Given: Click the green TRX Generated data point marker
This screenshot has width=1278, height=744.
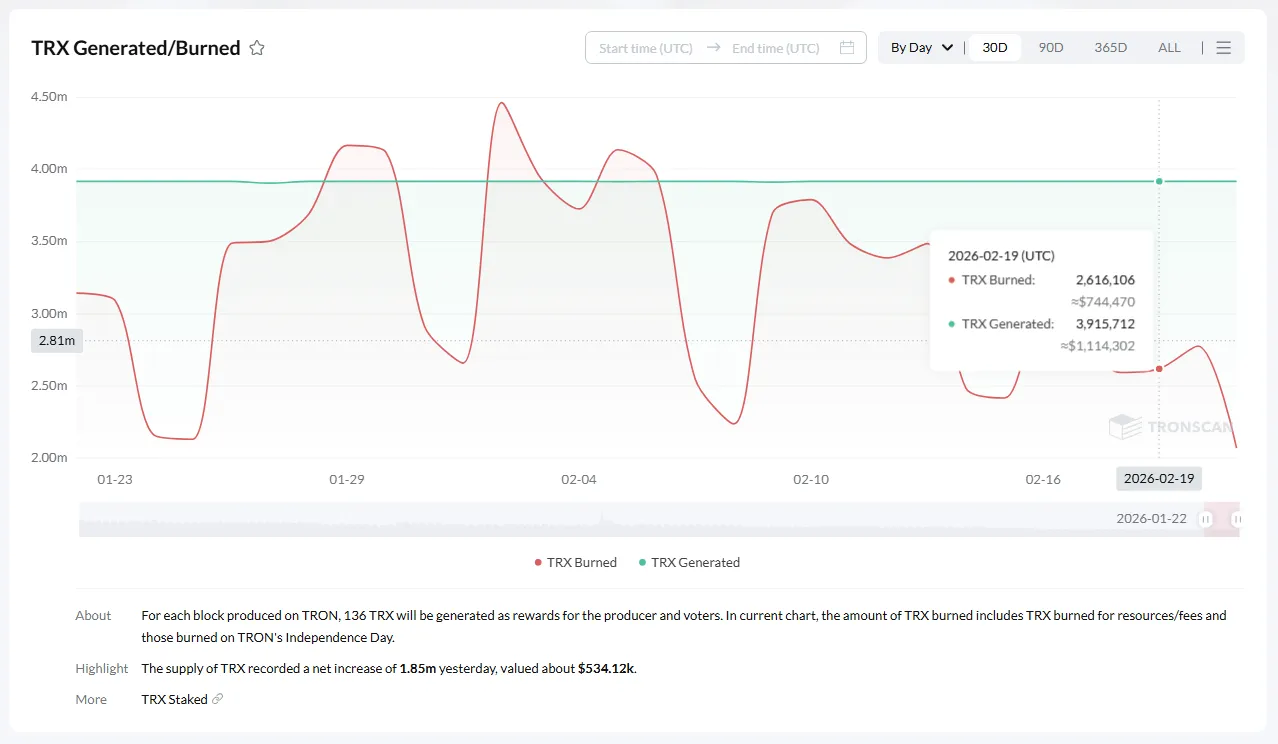Looking at the screenshot, I should tap(1159, 181).
